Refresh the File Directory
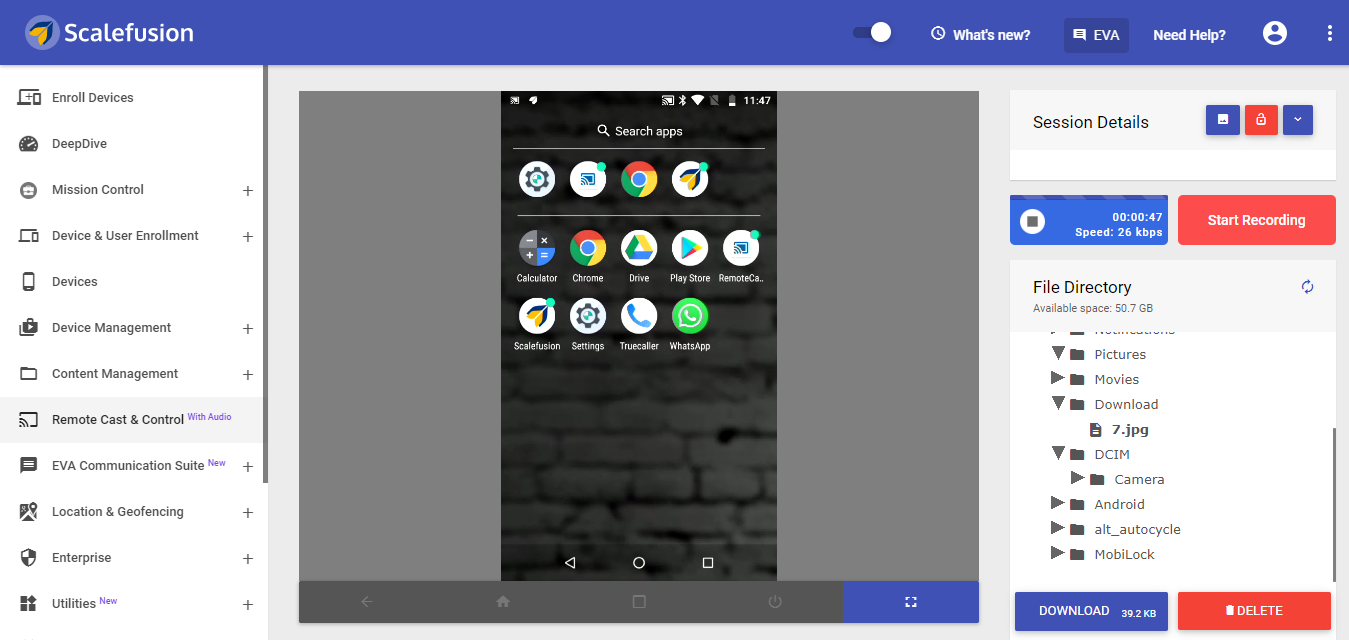 1307,287
